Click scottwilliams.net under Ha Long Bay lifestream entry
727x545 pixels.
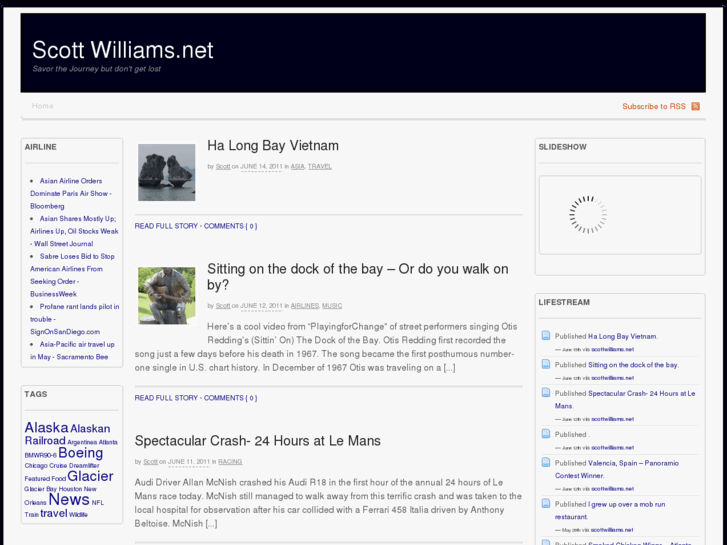pyautogui.click(x=612, y=349)
